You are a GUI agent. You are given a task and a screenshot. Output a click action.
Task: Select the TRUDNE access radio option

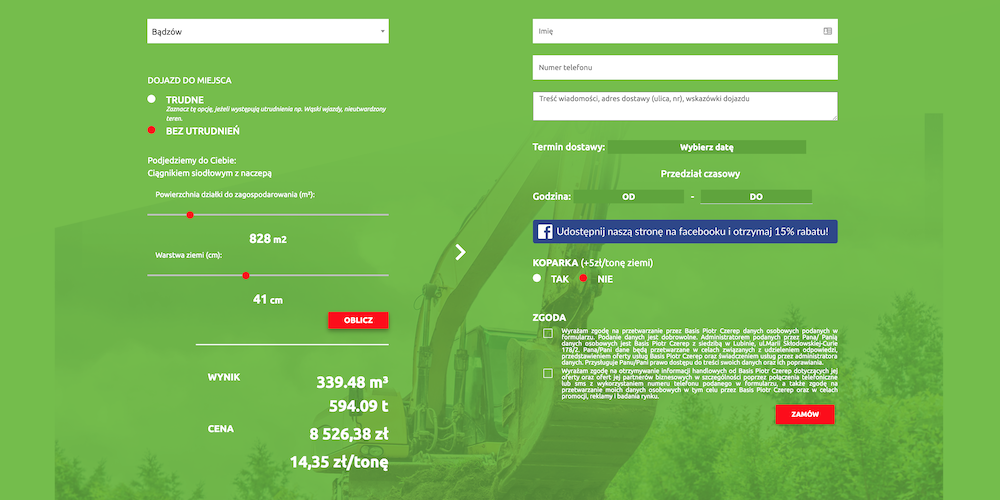(151, 99)
